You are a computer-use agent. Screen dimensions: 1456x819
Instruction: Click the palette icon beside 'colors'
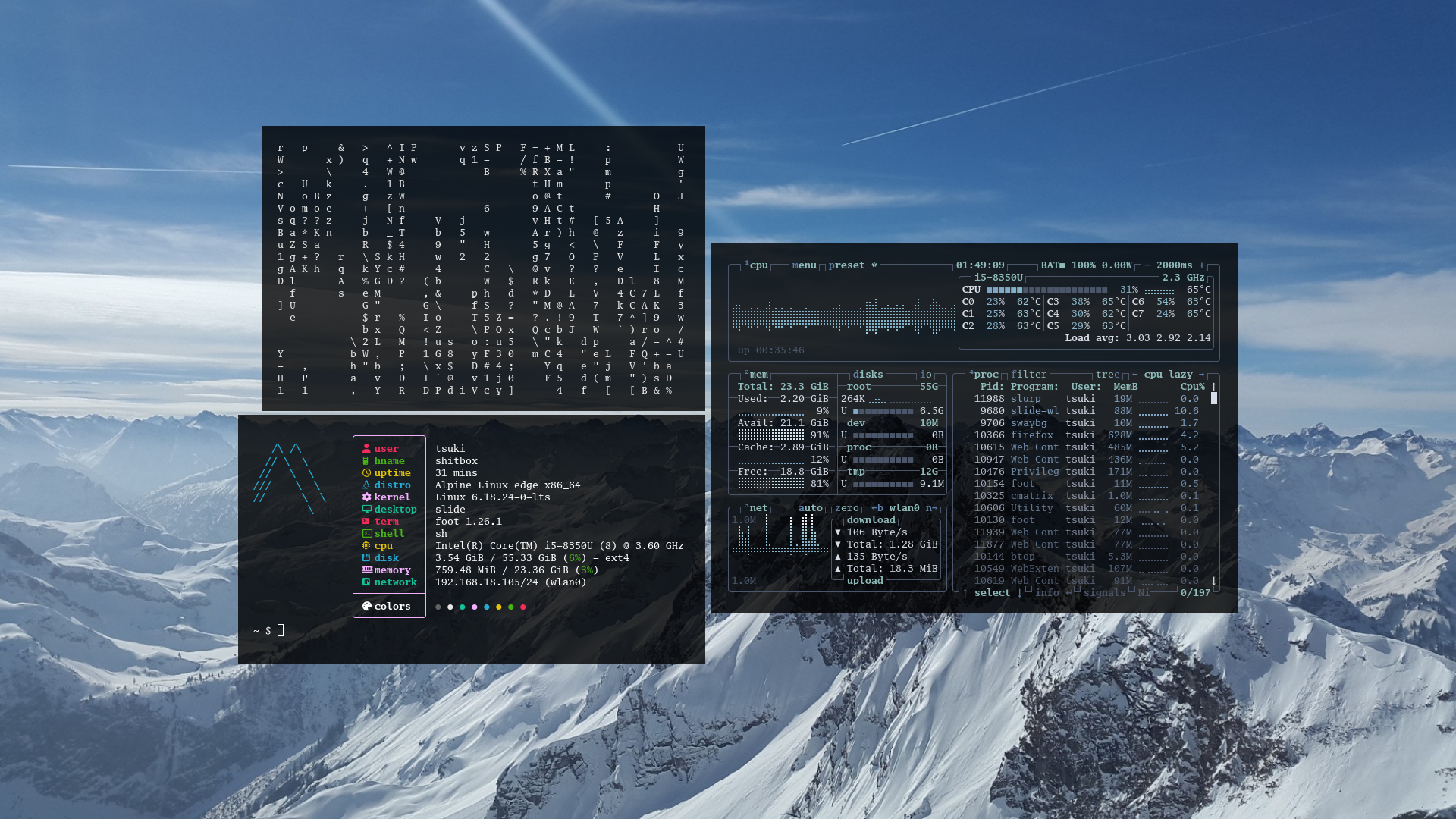click(367, 606)
